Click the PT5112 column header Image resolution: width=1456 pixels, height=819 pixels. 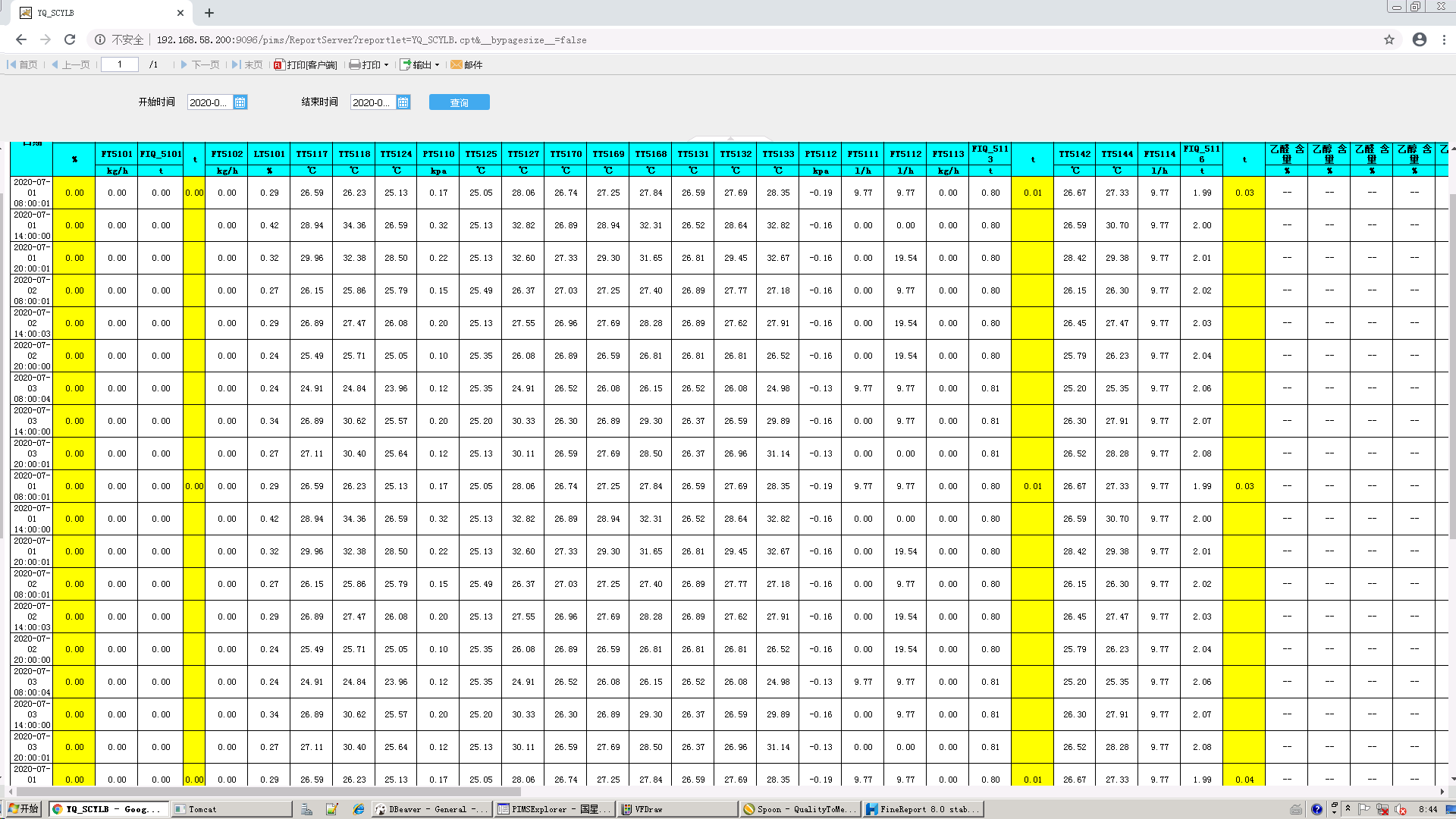[x=821, y=154]
